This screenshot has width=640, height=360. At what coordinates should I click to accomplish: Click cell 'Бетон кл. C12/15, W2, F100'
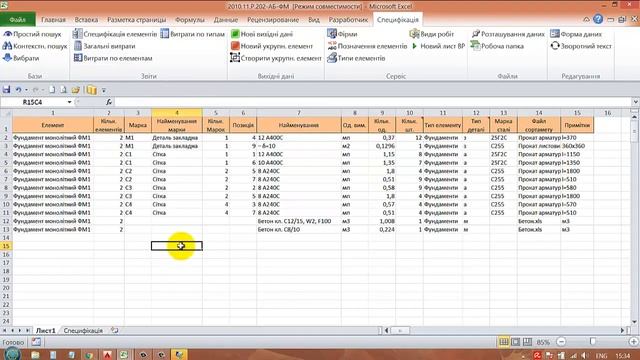pyautogui.click(x=299, y=221)
